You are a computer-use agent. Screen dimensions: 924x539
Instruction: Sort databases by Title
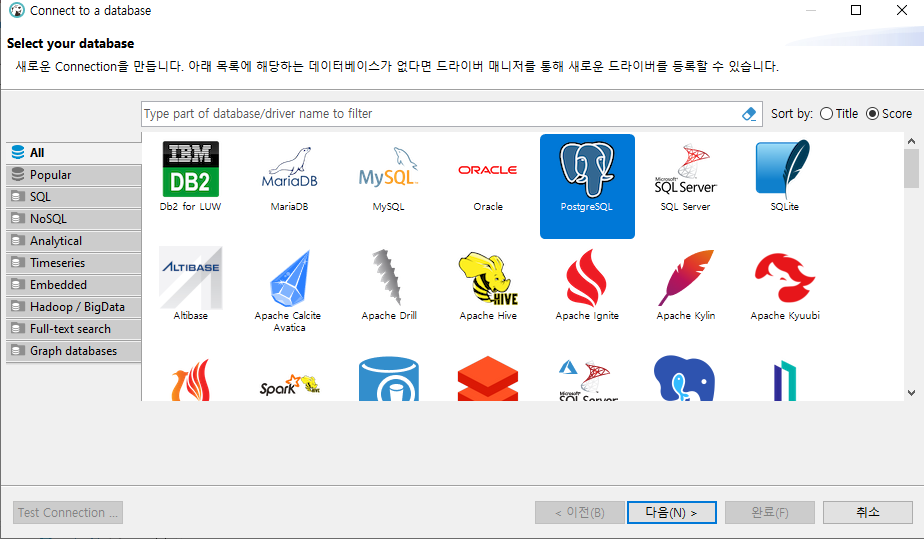[x=839, y=114]
